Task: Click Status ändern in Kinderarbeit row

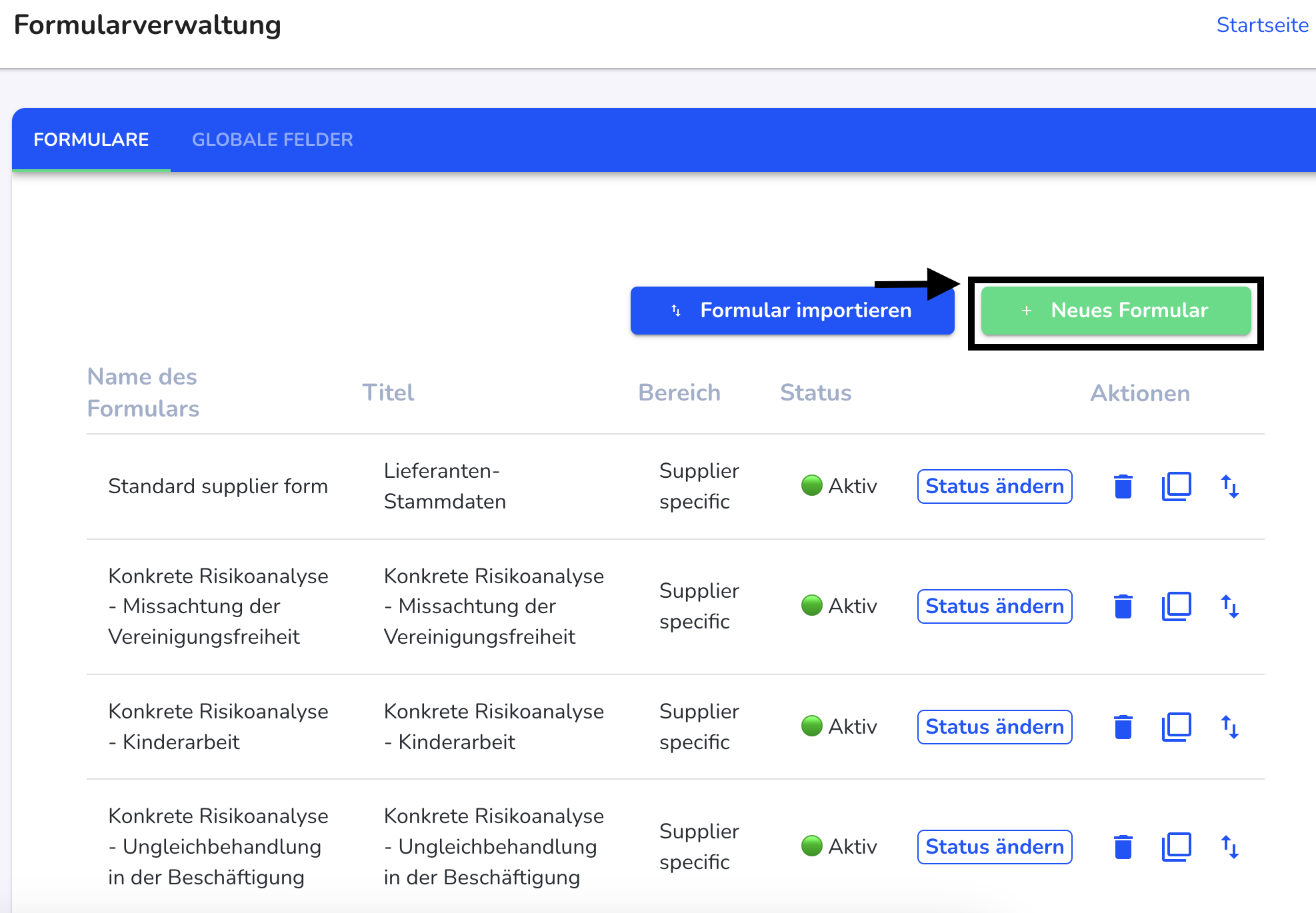Action: coord(995,727)
